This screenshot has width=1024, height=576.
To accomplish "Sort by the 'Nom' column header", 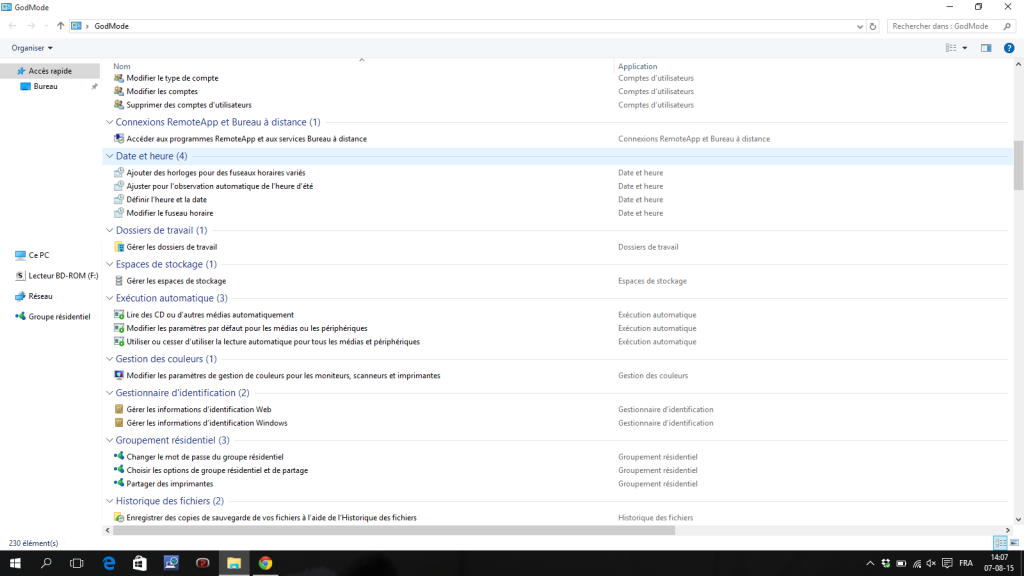I will coord(122,67).
